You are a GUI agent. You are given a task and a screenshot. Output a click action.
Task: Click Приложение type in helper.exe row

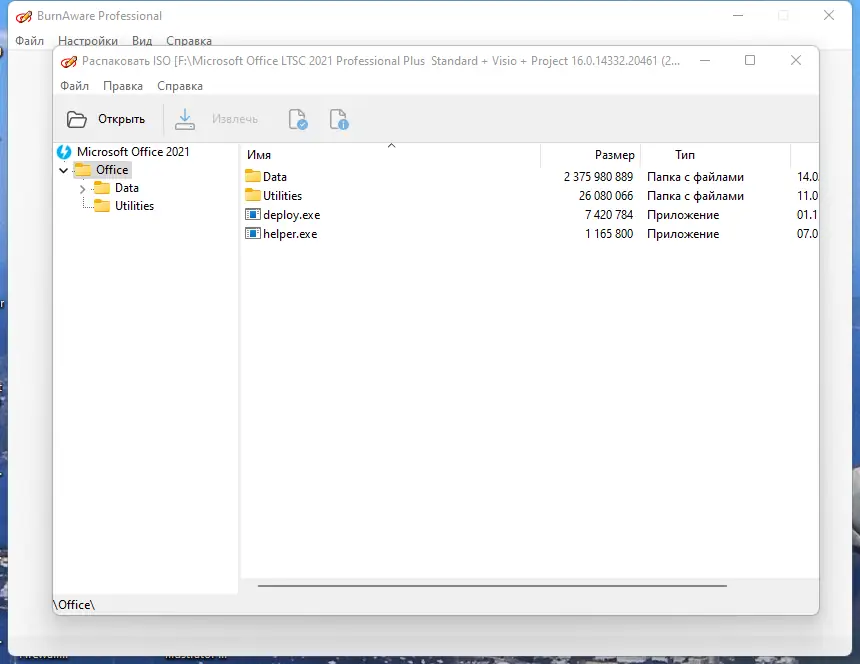[x=683, y=234]
